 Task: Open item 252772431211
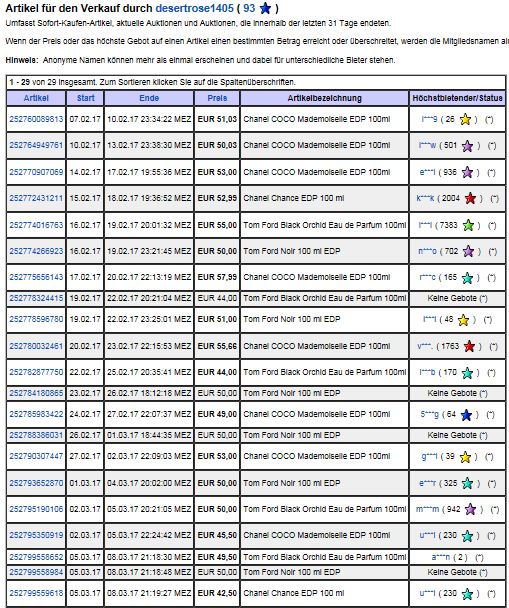pyautogui.click(x=36, y=198)
